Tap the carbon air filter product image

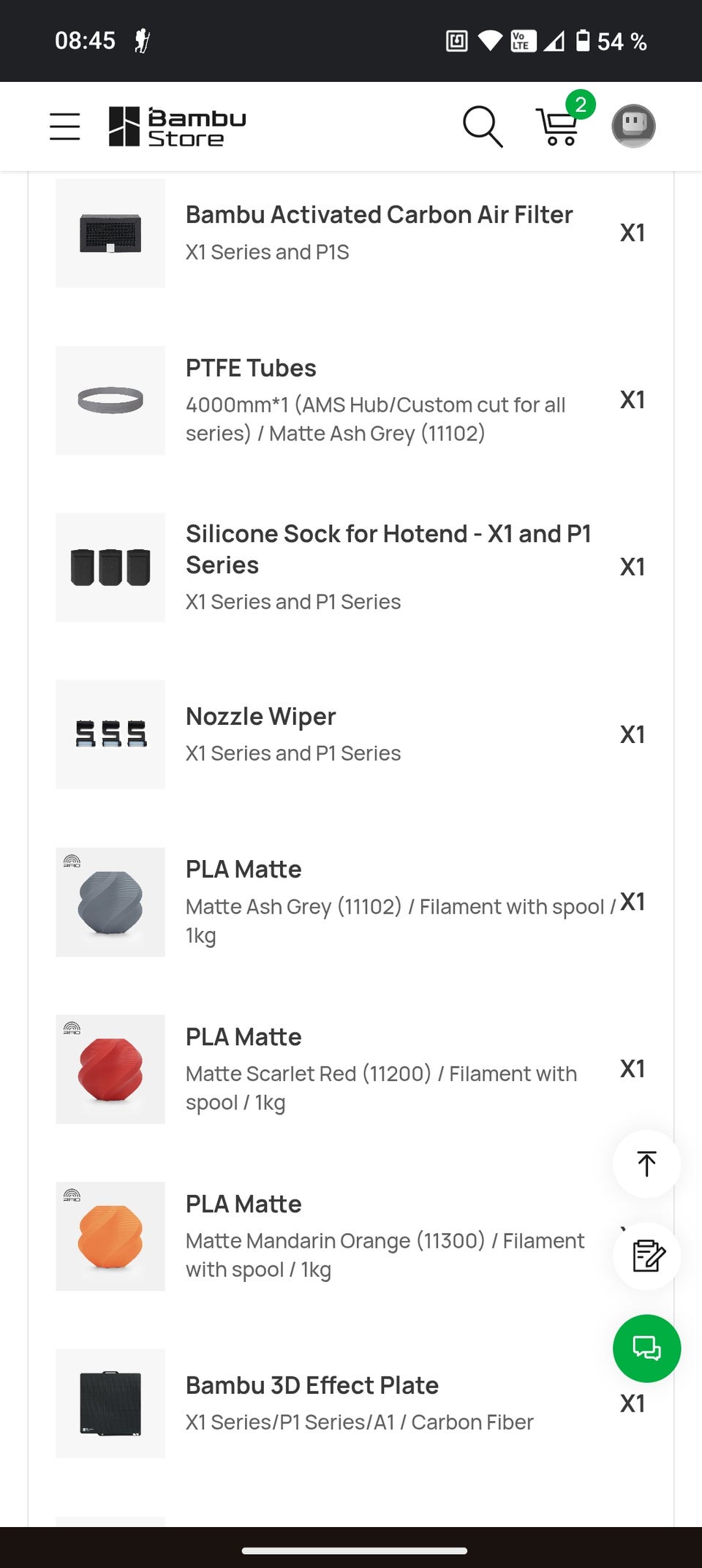click(x=110, y=233)
